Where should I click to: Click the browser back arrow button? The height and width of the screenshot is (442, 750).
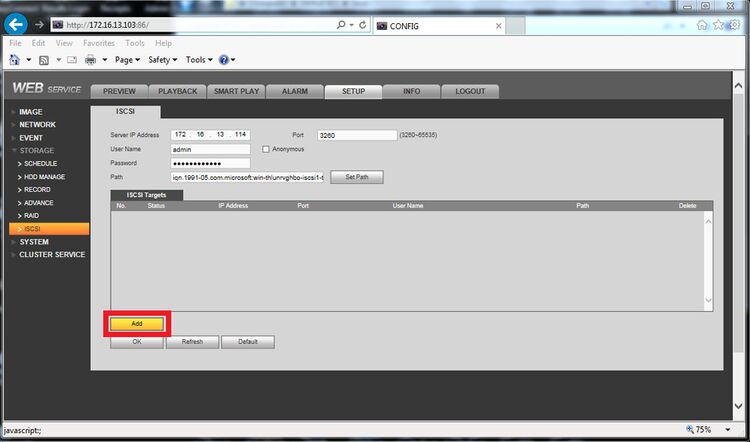click(16, 24)
